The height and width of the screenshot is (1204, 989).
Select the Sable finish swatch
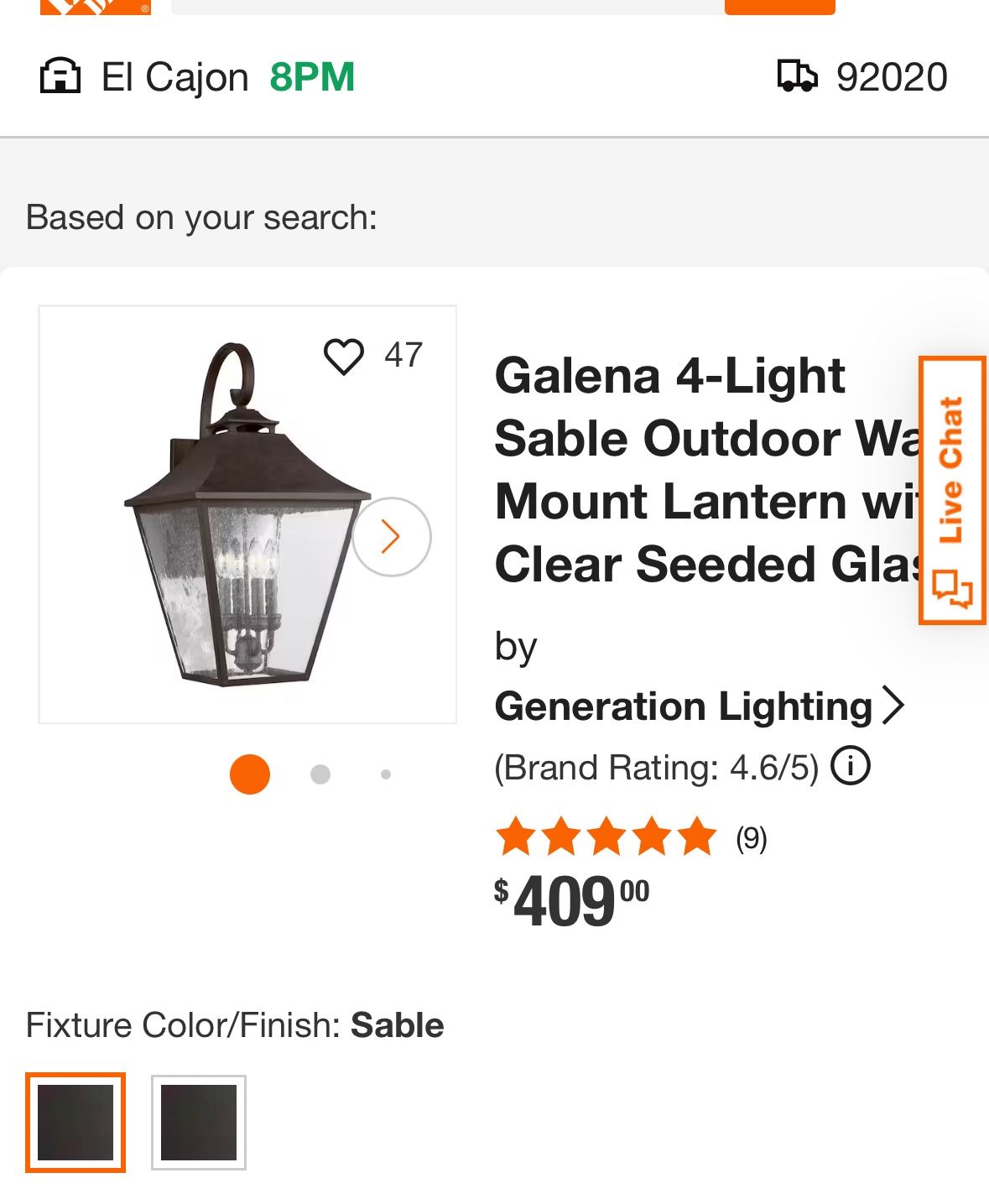click(75, 1122)
